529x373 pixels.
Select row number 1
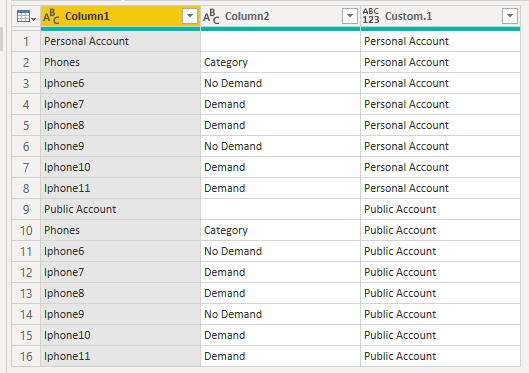(x=26, y=41)
